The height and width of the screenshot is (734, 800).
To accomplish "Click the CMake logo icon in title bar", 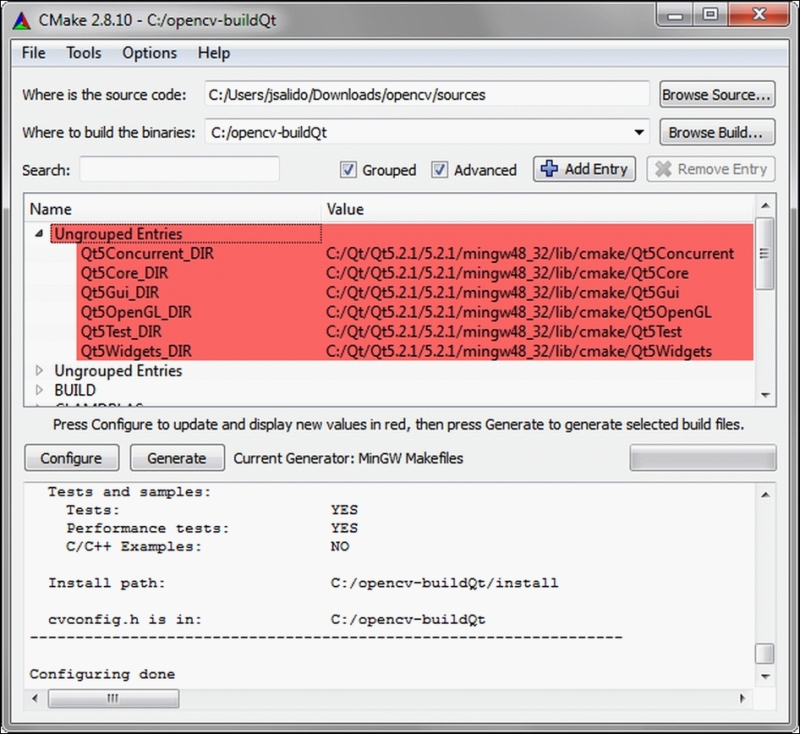I will pyautogui.click(x=21, y=20).
